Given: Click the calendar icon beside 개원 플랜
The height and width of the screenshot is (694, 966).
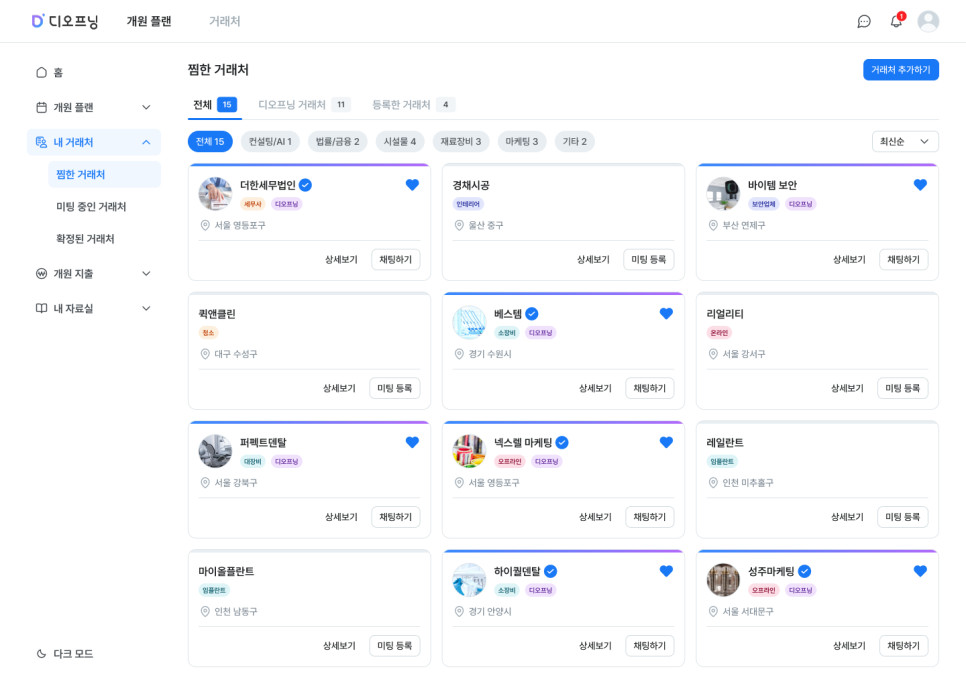Looking at the screenshot, I should point(41,107).
